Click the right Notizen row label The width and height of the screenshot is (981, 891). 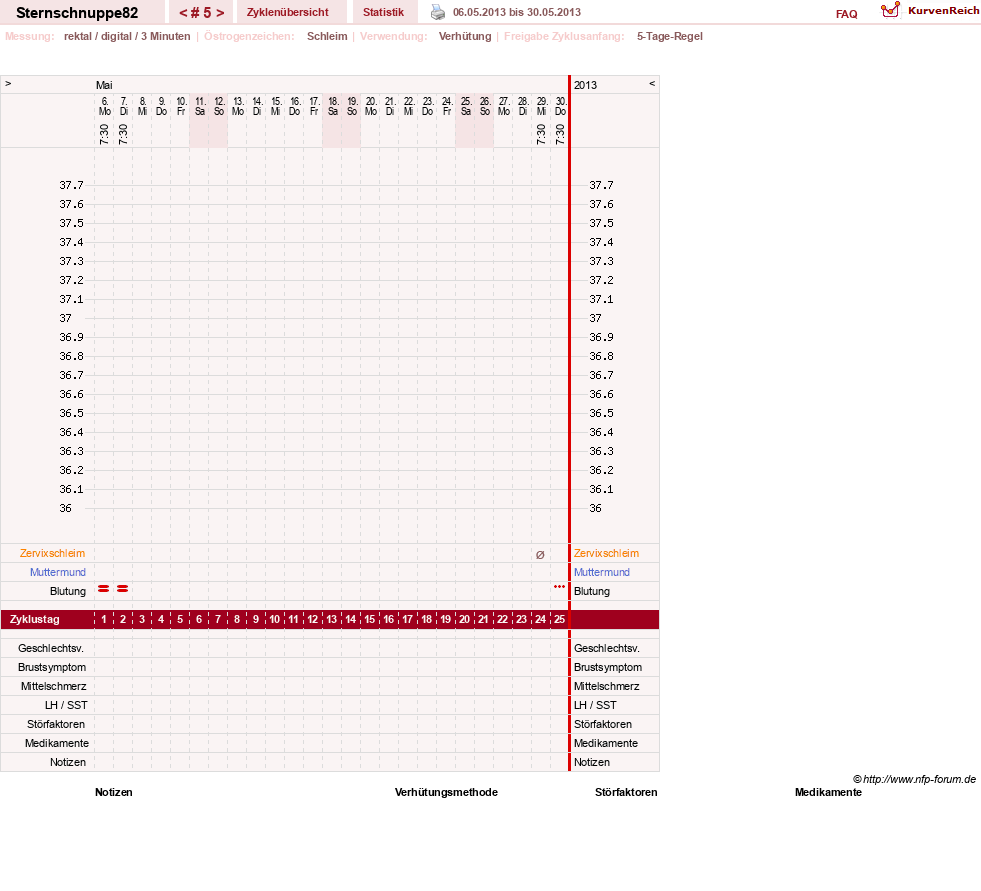592,762
